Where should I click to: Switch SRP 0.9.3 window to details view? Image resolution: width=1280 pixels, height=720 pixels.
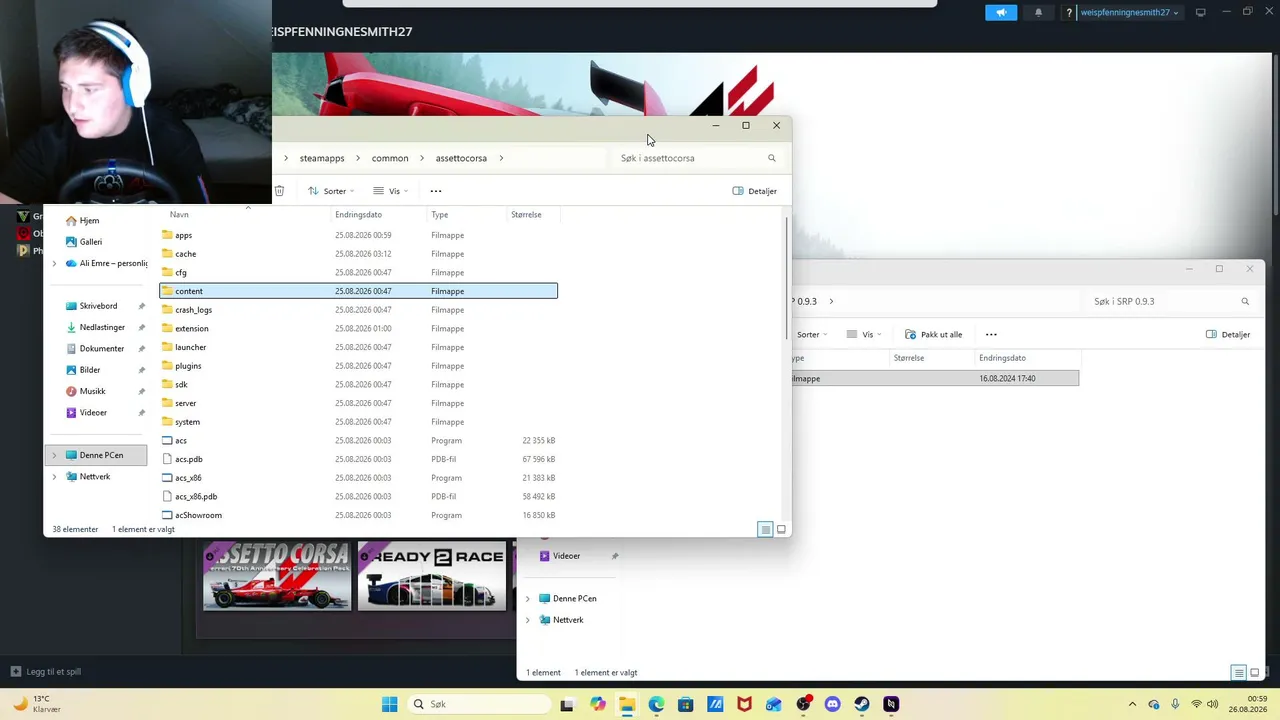pos(1239,672)
